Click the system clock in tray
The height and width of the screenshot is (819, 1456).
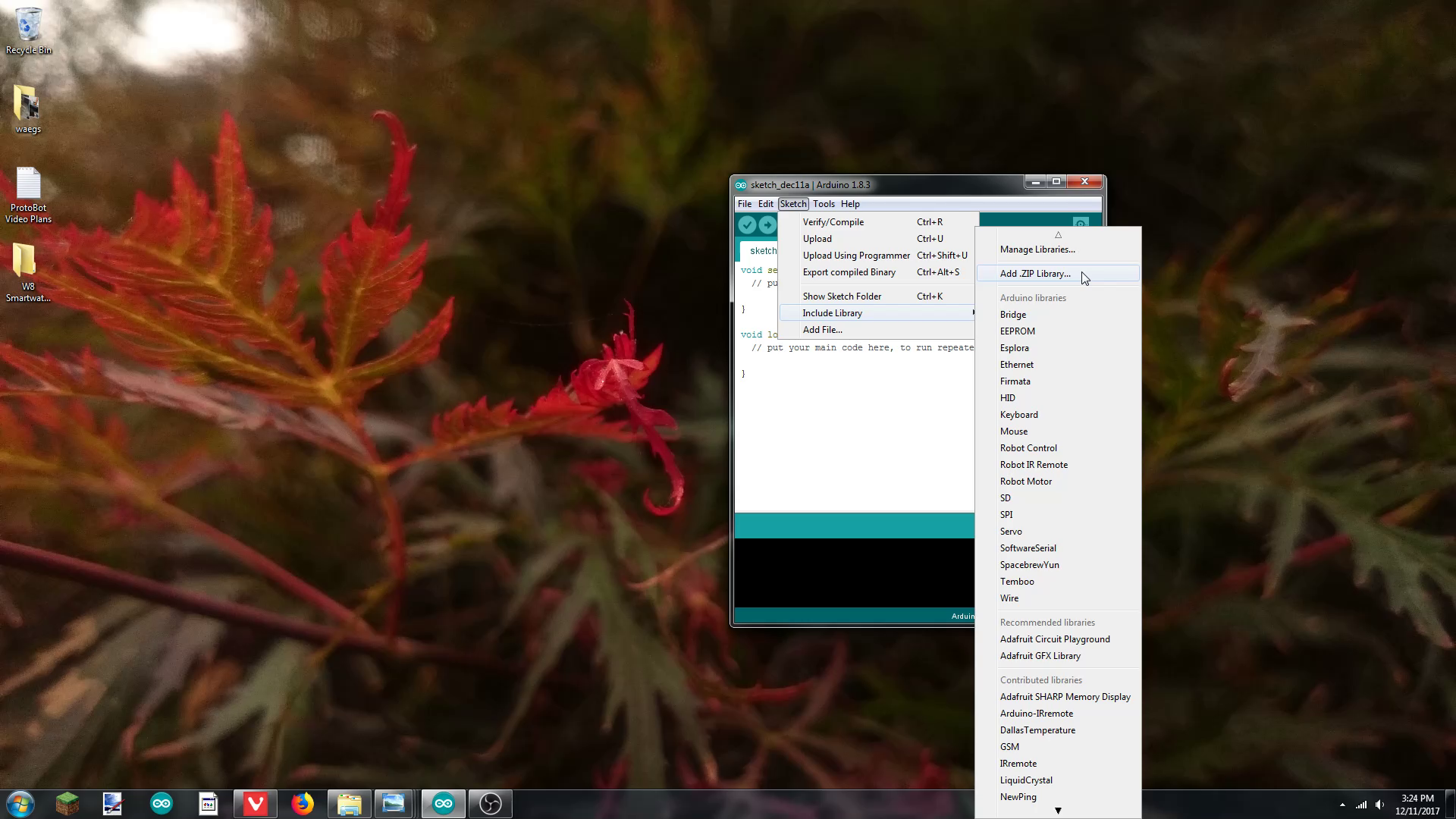(1417, 804)
